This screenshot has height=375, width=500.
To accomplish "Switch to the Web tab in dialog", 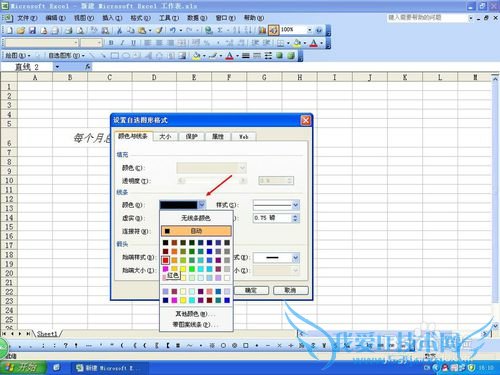I will [244, 137].
